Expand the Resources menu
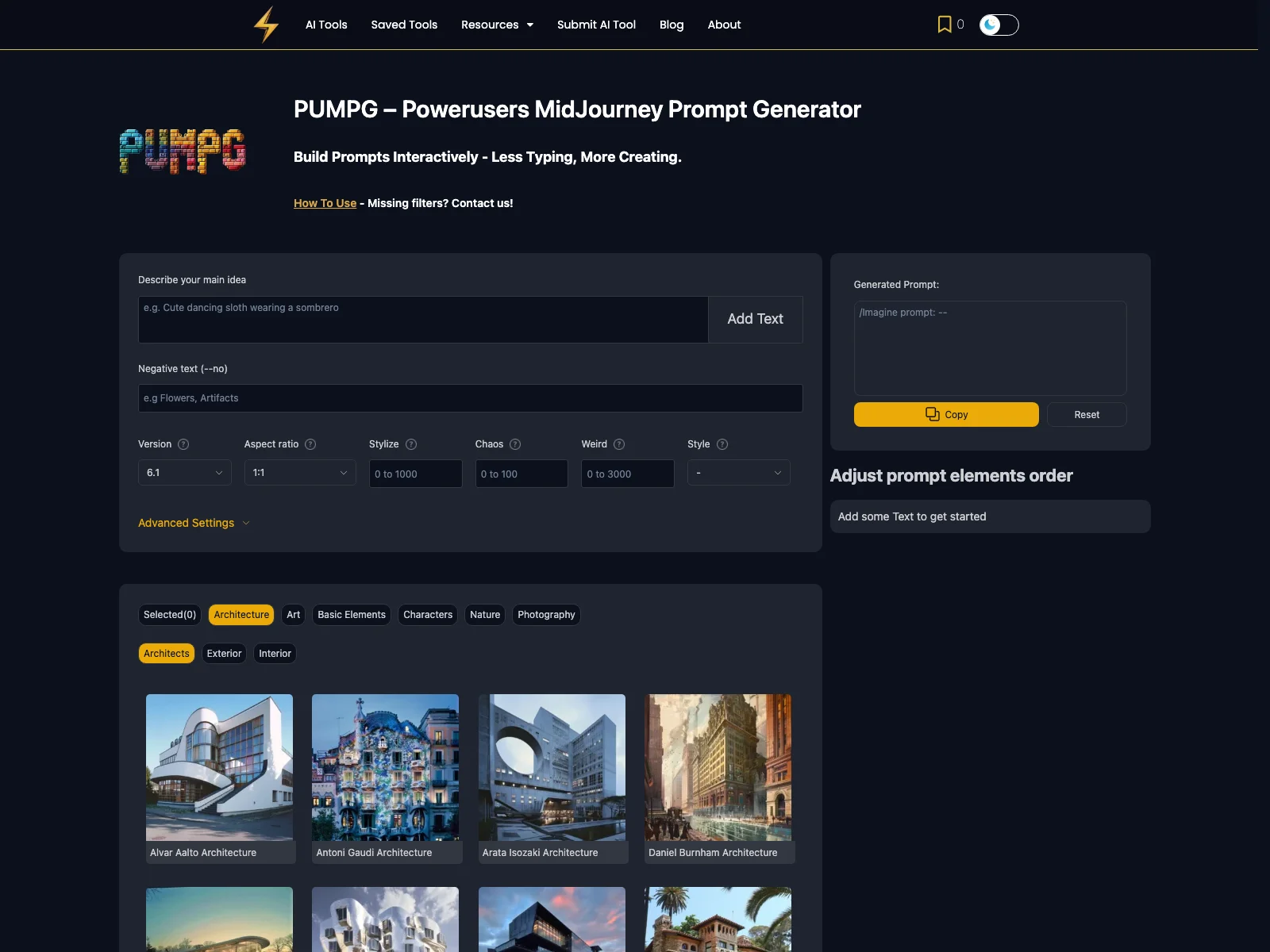1270x952 pixels. [x=497, y=25]
